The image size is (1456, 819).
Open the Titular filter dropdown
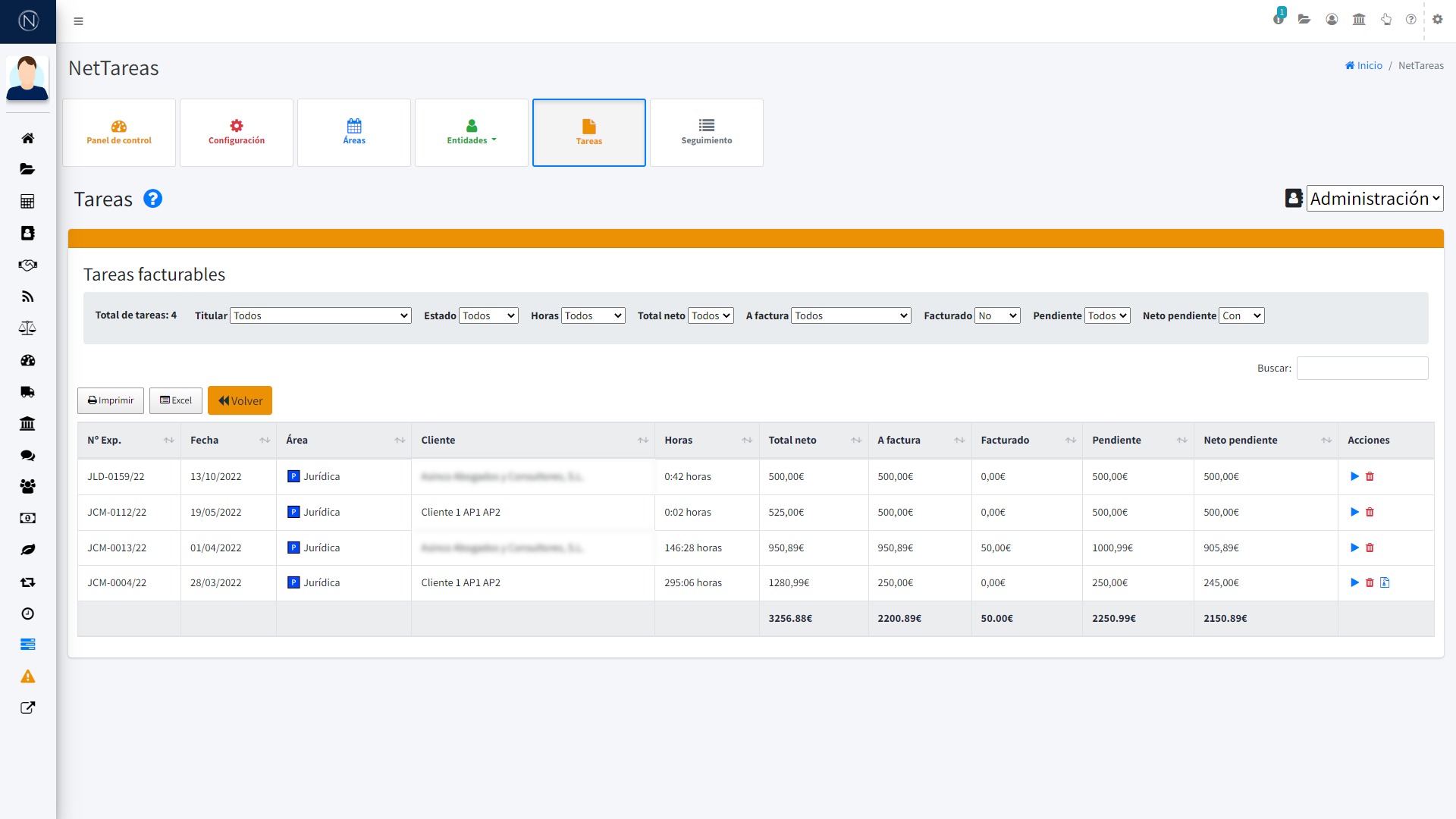tap(320, 315)
